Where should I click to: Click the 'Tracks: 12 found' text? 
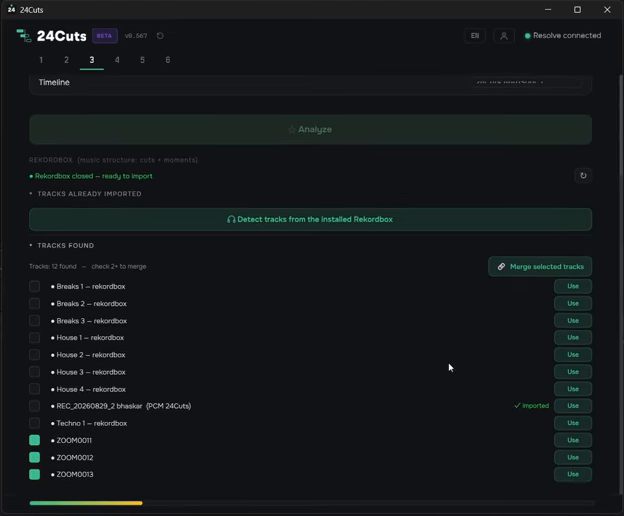(x=53, y=267)
